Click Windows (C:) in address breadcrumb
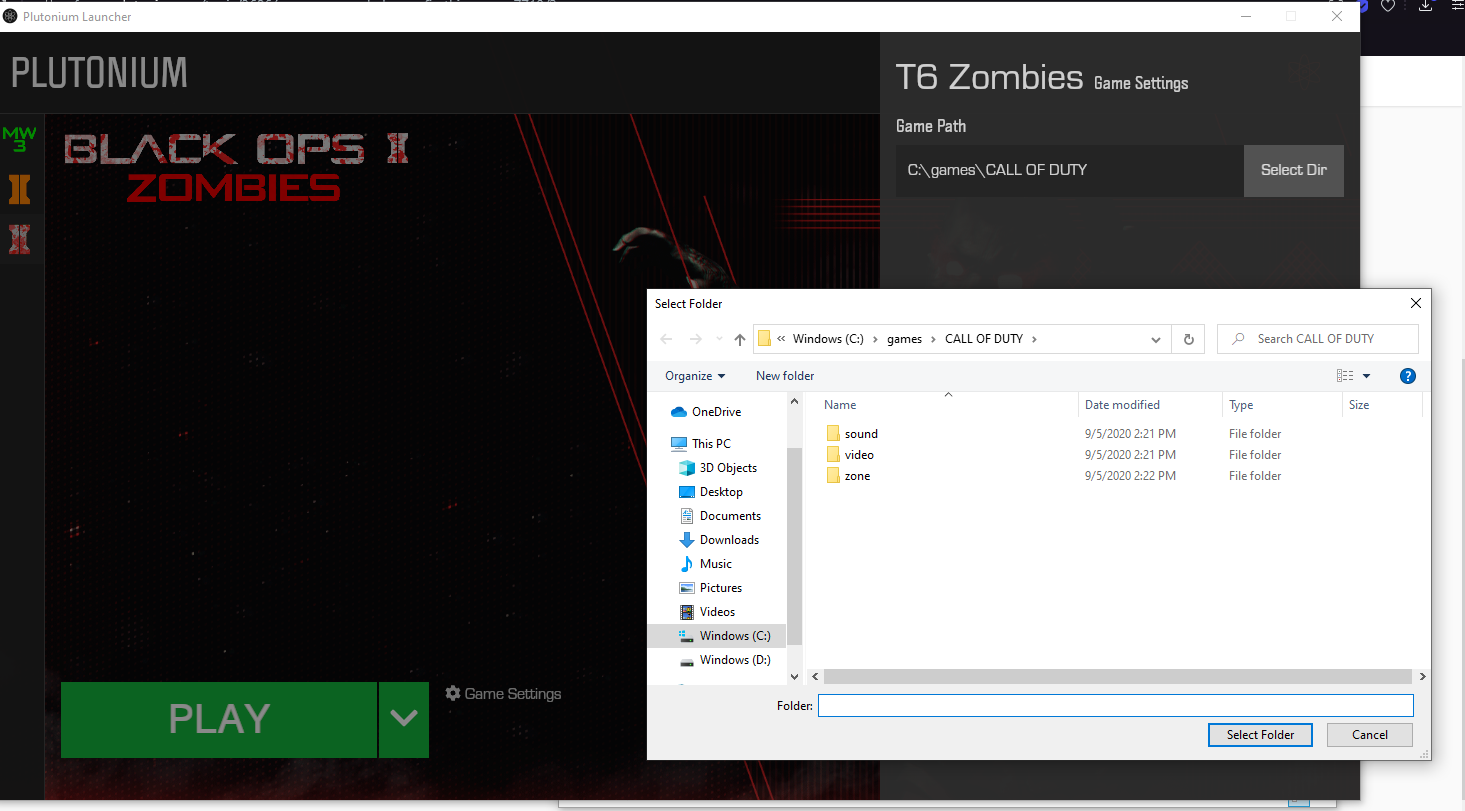1465x811 pixels. click(x=828, y=339)
